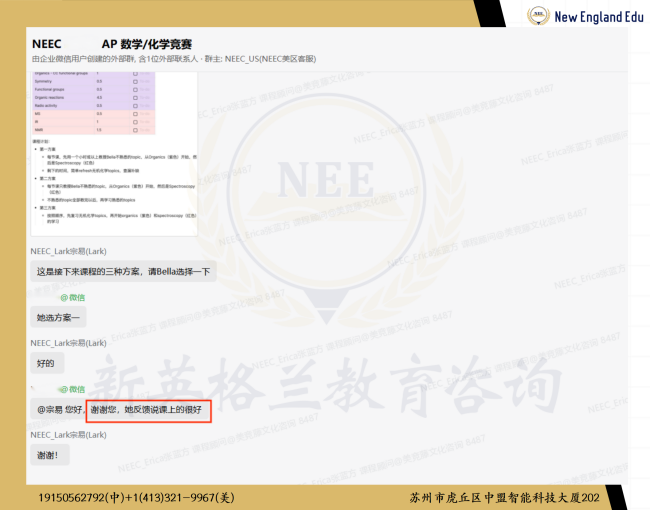Screen dimensions: 650x510
Task: Click the '第一方案' heading in the plan image
Action: click(x=48, y=149)
